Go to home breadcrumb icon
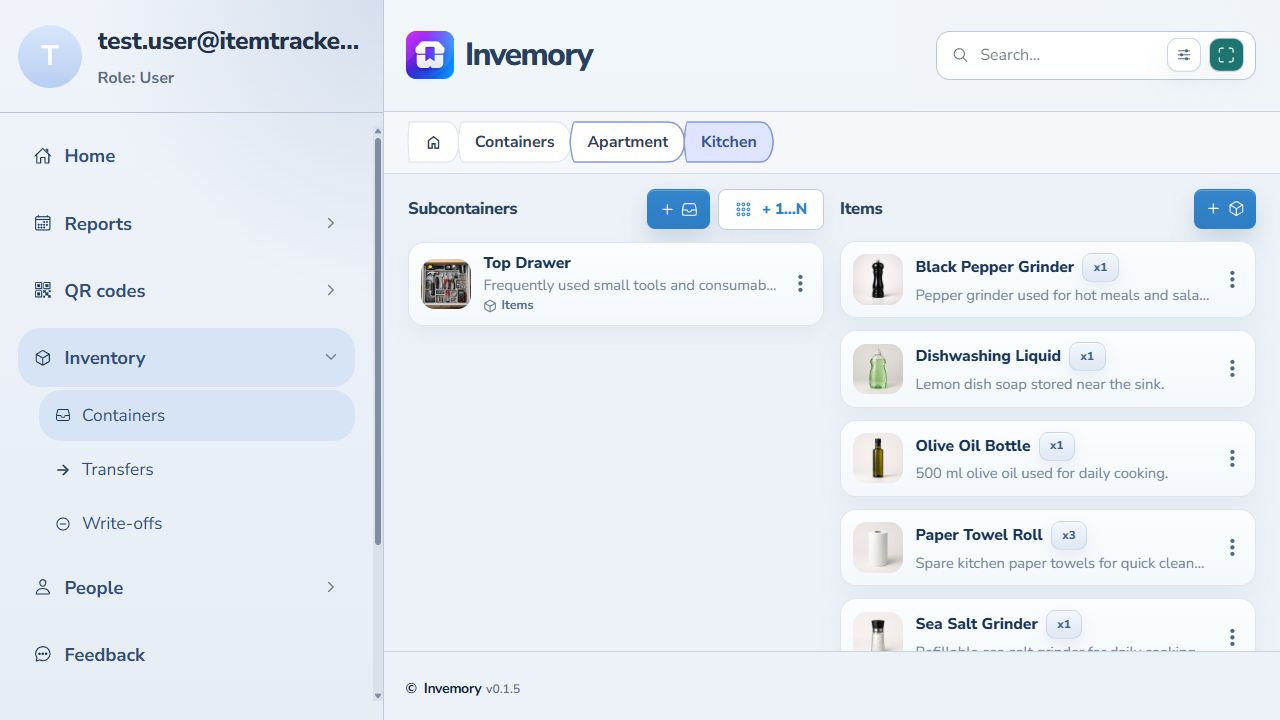The width and height of the screenshot is (1280, 720). tap(433, 142)
